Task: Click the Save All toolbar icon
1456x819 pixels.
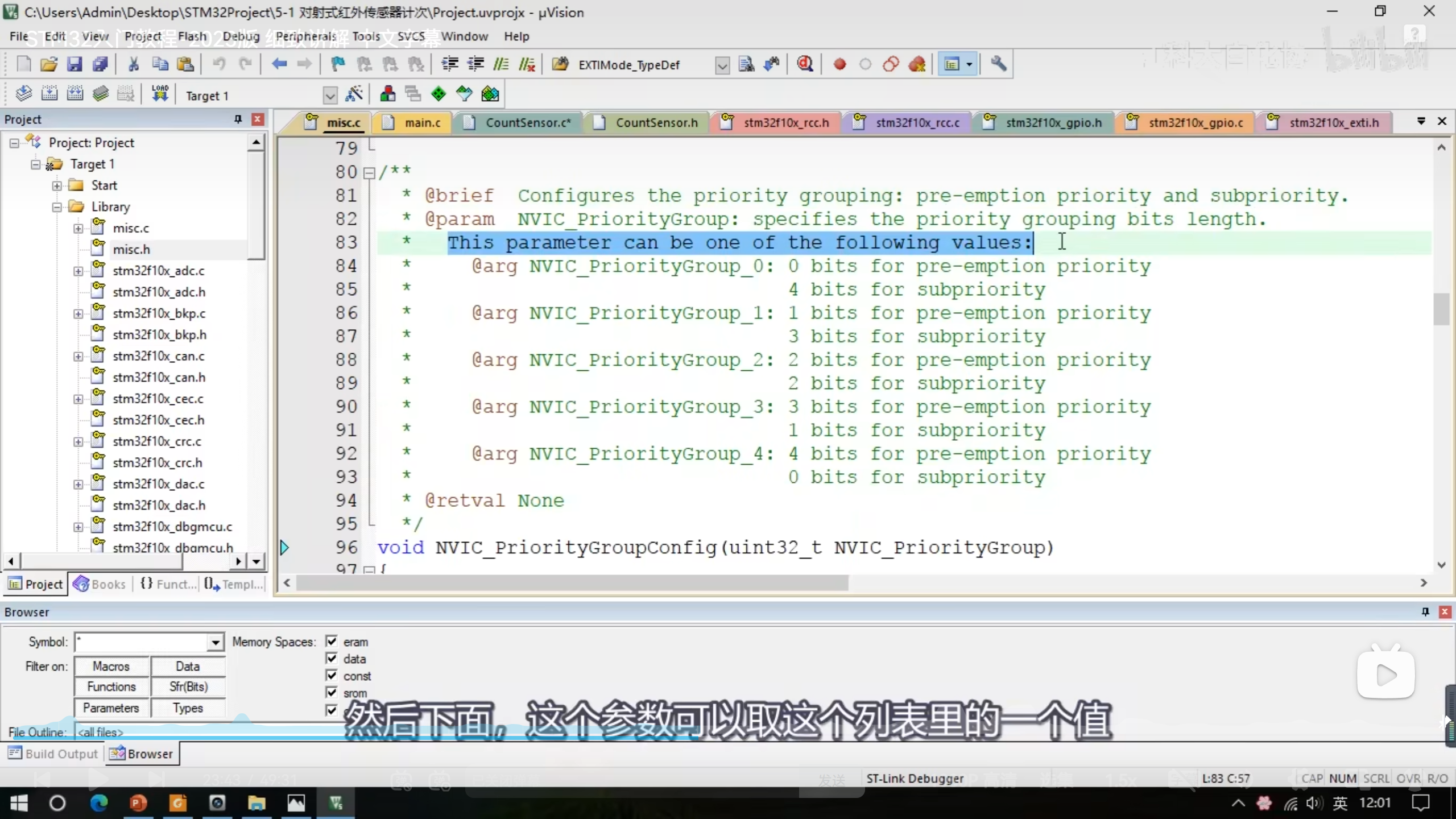Action: click(x=101, y=64)
